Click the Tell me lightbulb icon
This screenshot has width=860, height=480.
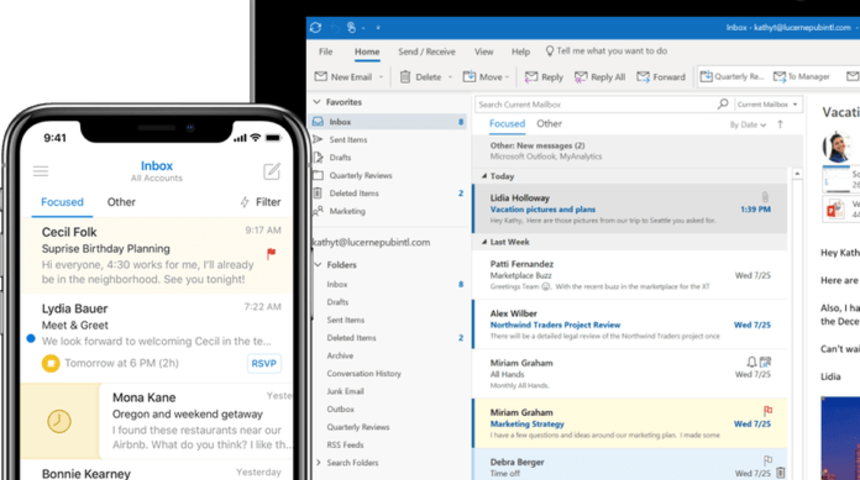point(549,51)
